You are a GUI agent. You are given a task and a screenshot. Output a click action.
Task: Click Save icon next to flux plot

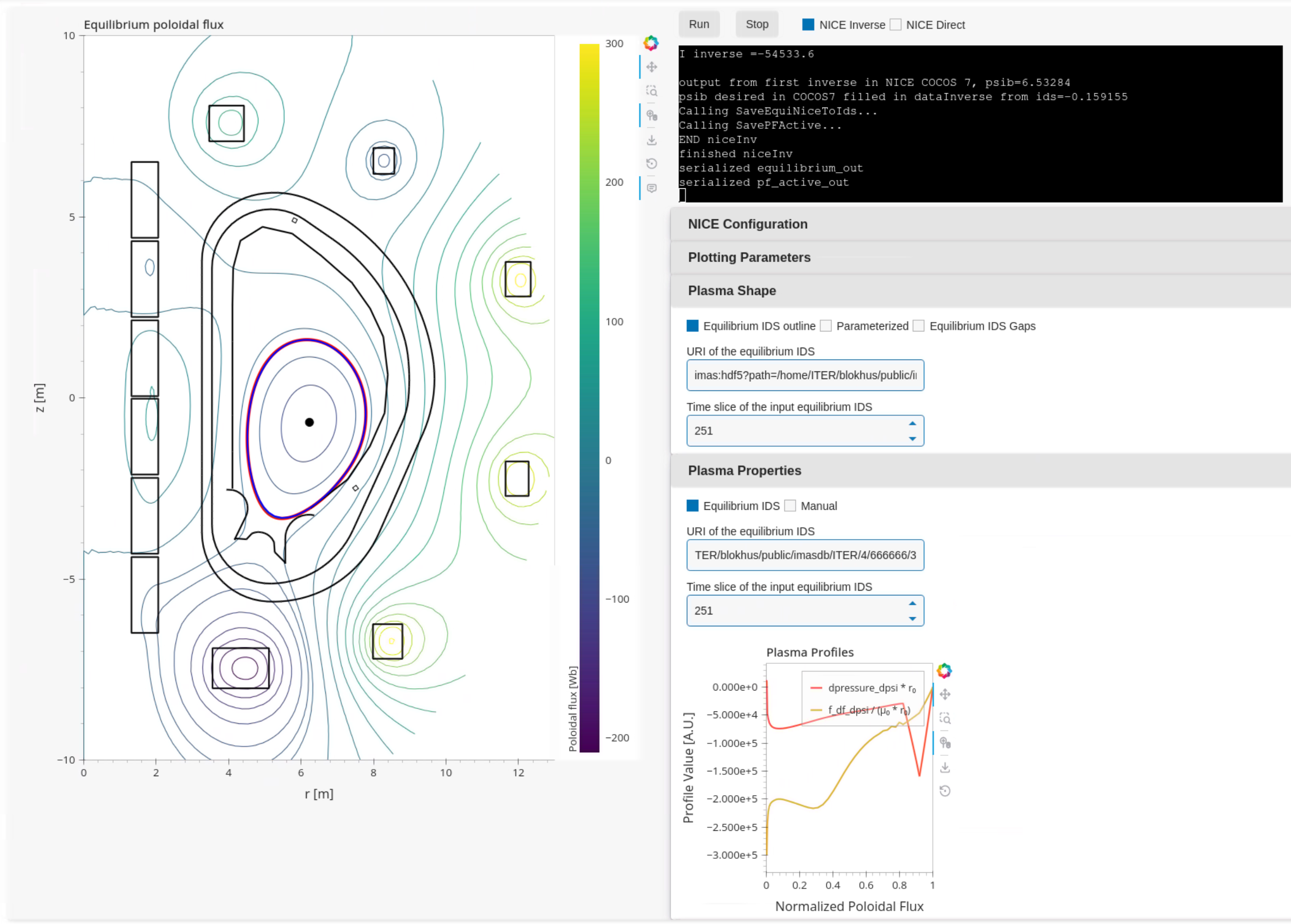652,140
